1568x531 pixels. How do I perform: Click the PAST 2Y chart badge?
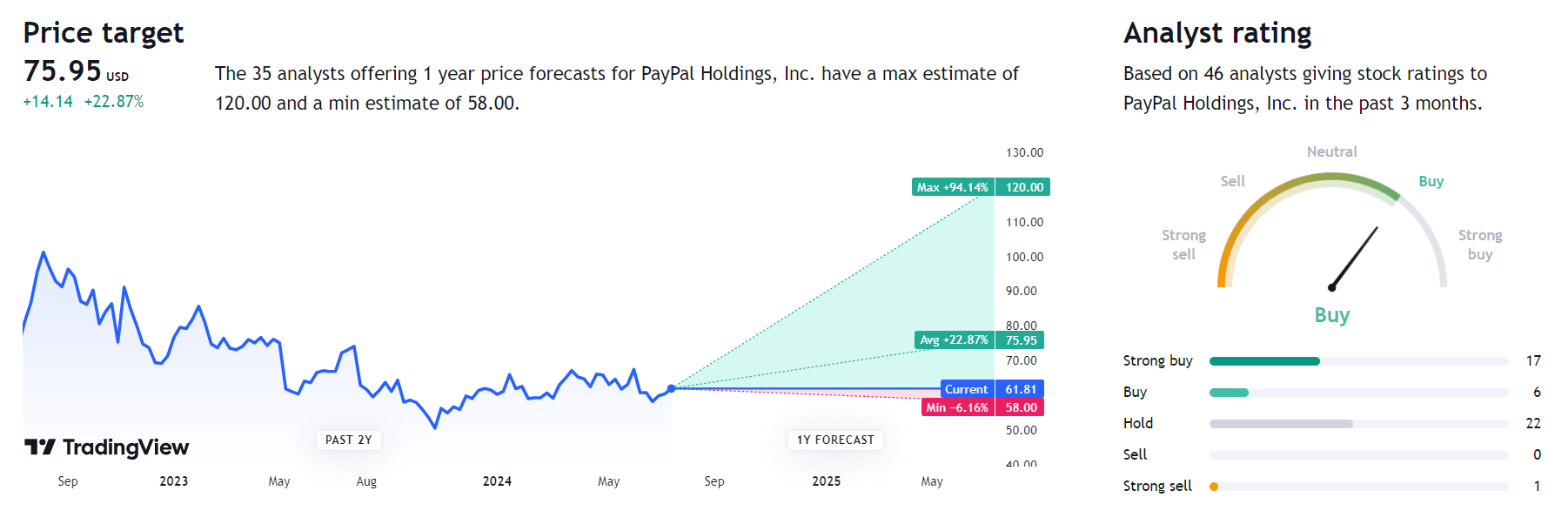click(x=349, y=440)
